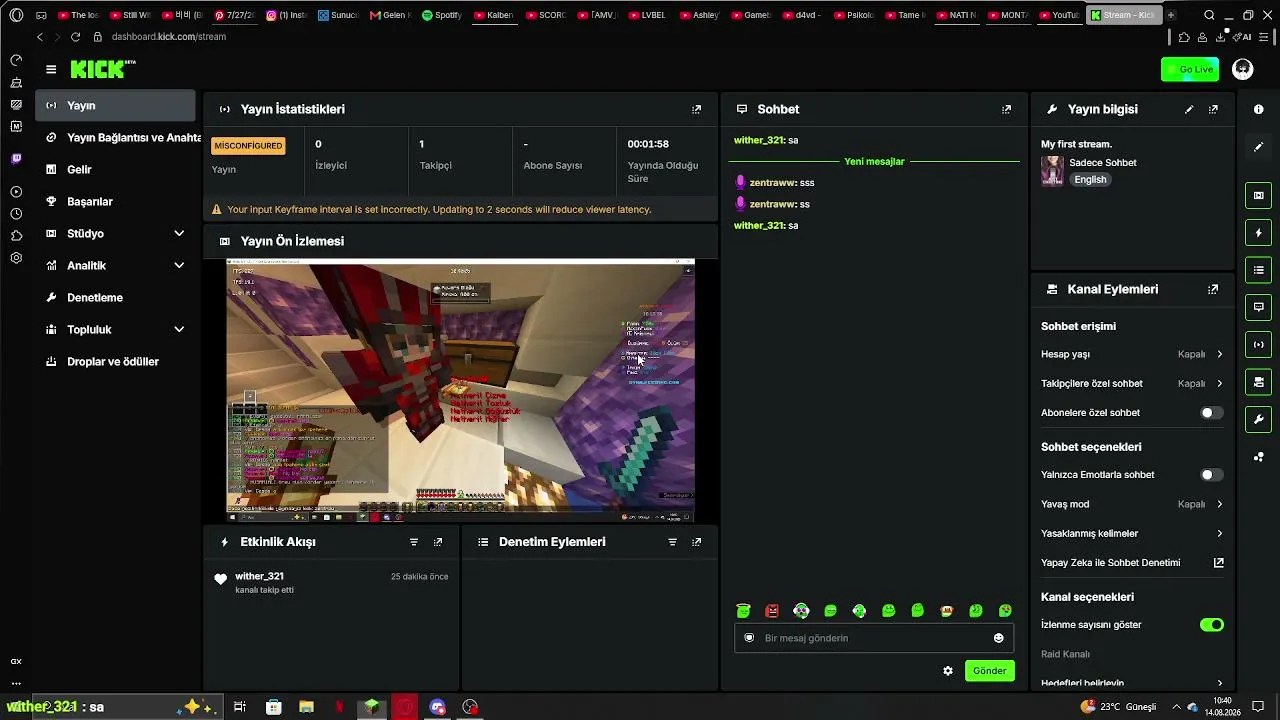Viewport: 1280px width, 720px height.
Task: Send the chat message with Gönder
Action: 990,671
